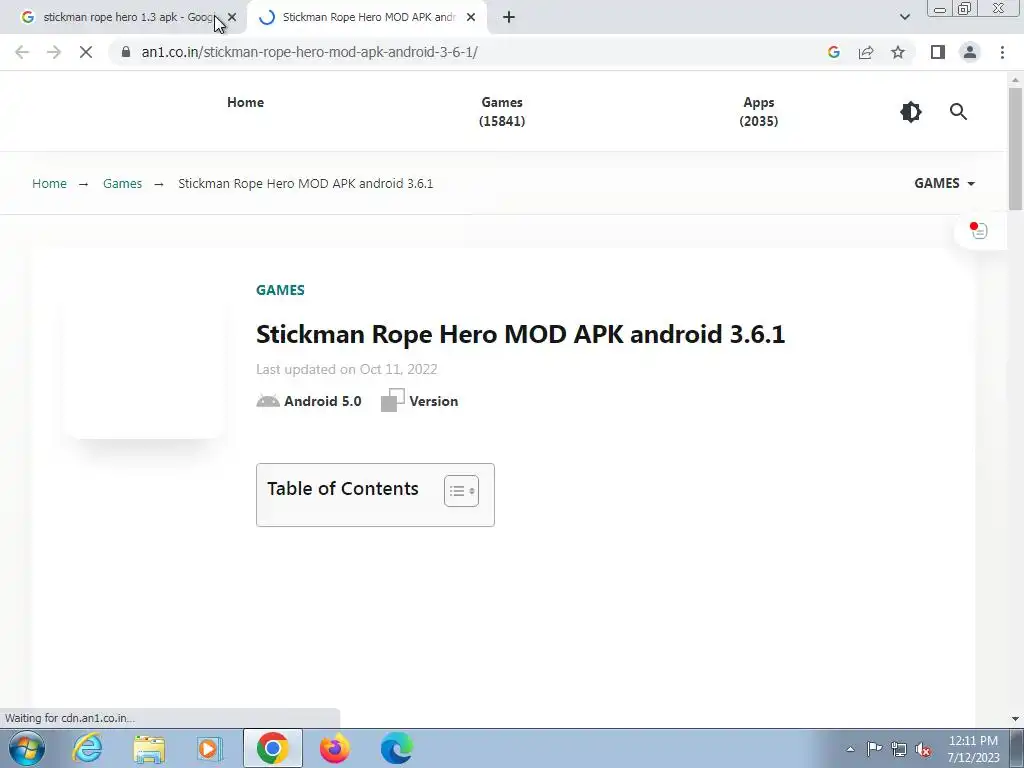
Task: Open Action Center flag icon
Action: [x=874, y=749]
